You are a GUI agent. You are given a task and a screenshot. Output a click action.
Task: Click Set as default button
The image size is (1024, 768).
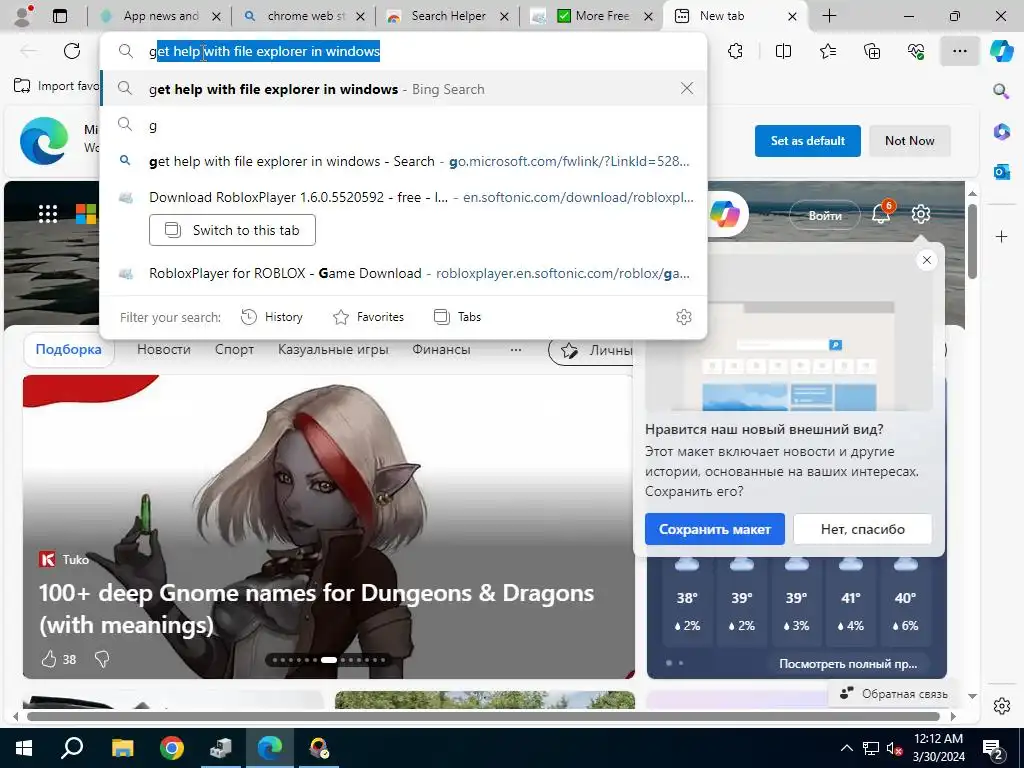click(x=807, y=140)
